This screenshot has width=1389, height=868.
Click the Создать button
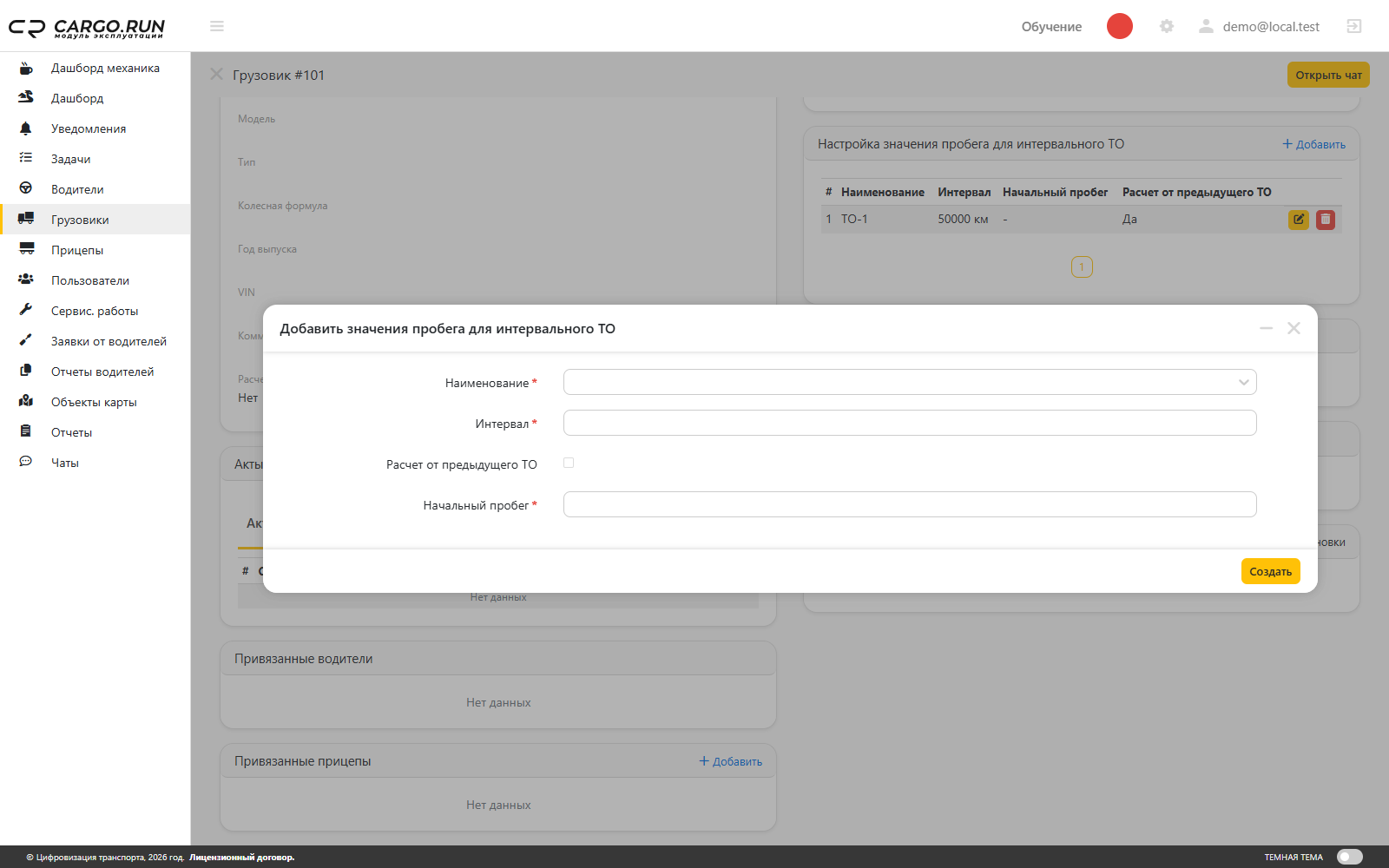coord(1270,571)
